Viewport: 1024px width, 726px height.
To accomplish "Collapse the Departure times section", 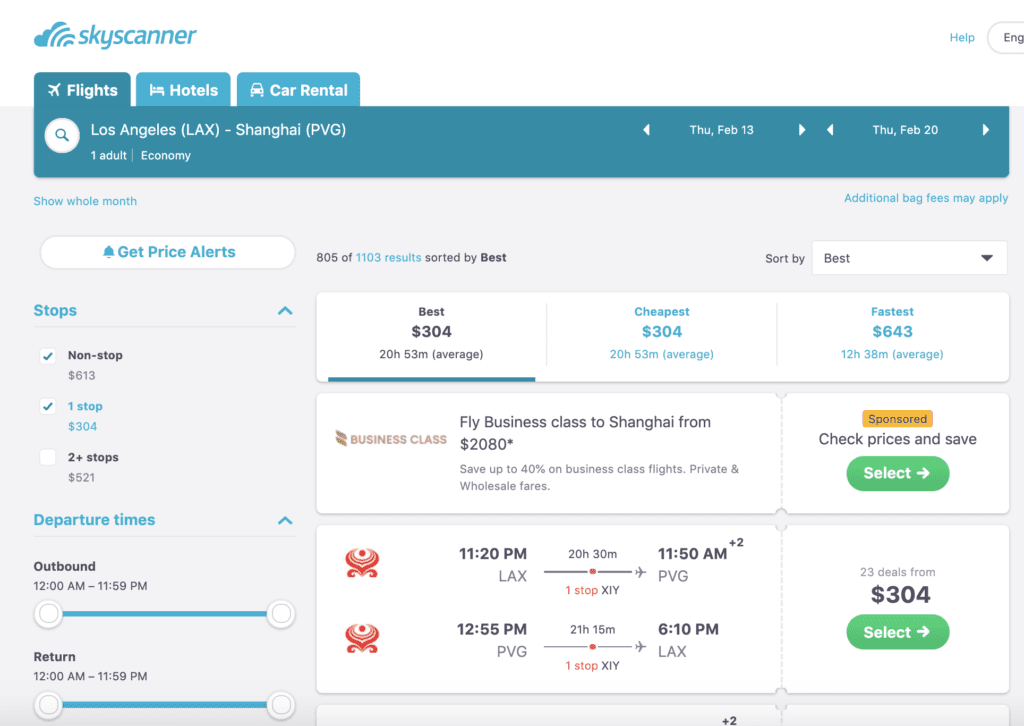I will (285, 519).
